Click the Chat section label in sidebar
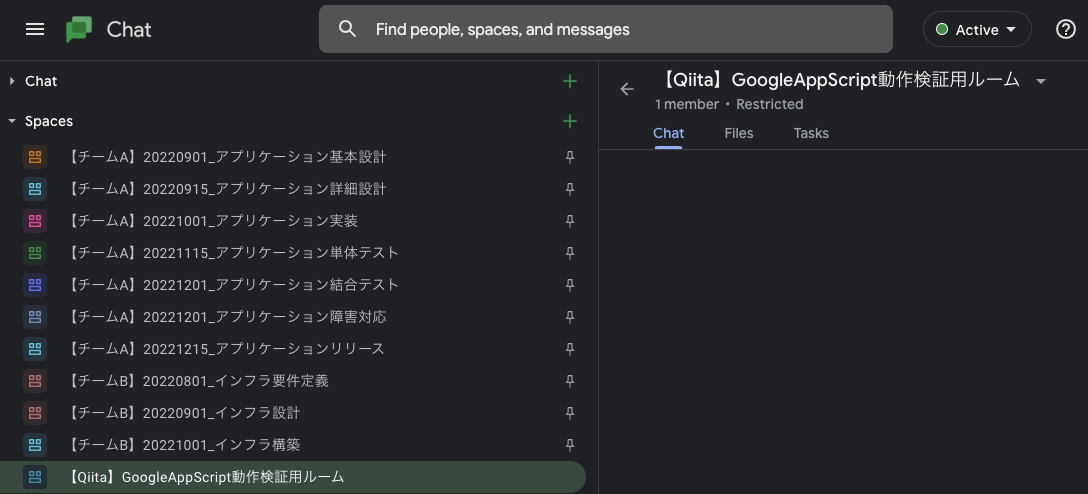Screen dimensions: 1088x494 coord(41,81)
